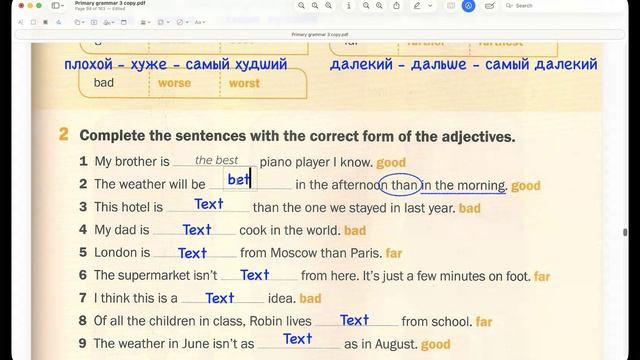Click the text 'cook in the world.'

290,230
